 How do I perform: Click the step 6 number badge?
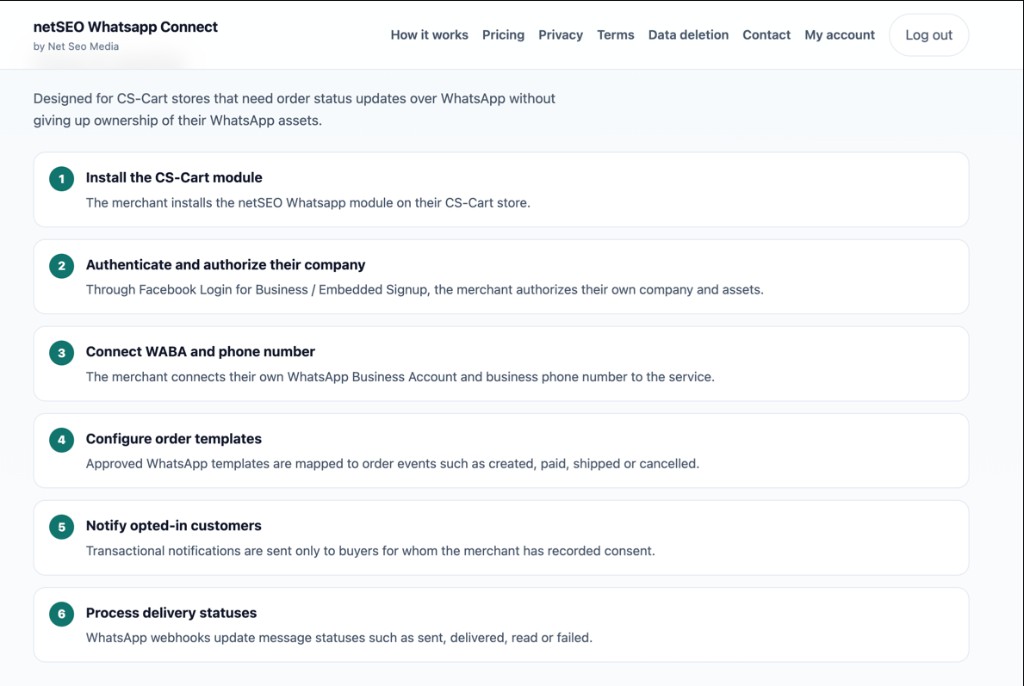pyautogui.click(x=61, y=613)
